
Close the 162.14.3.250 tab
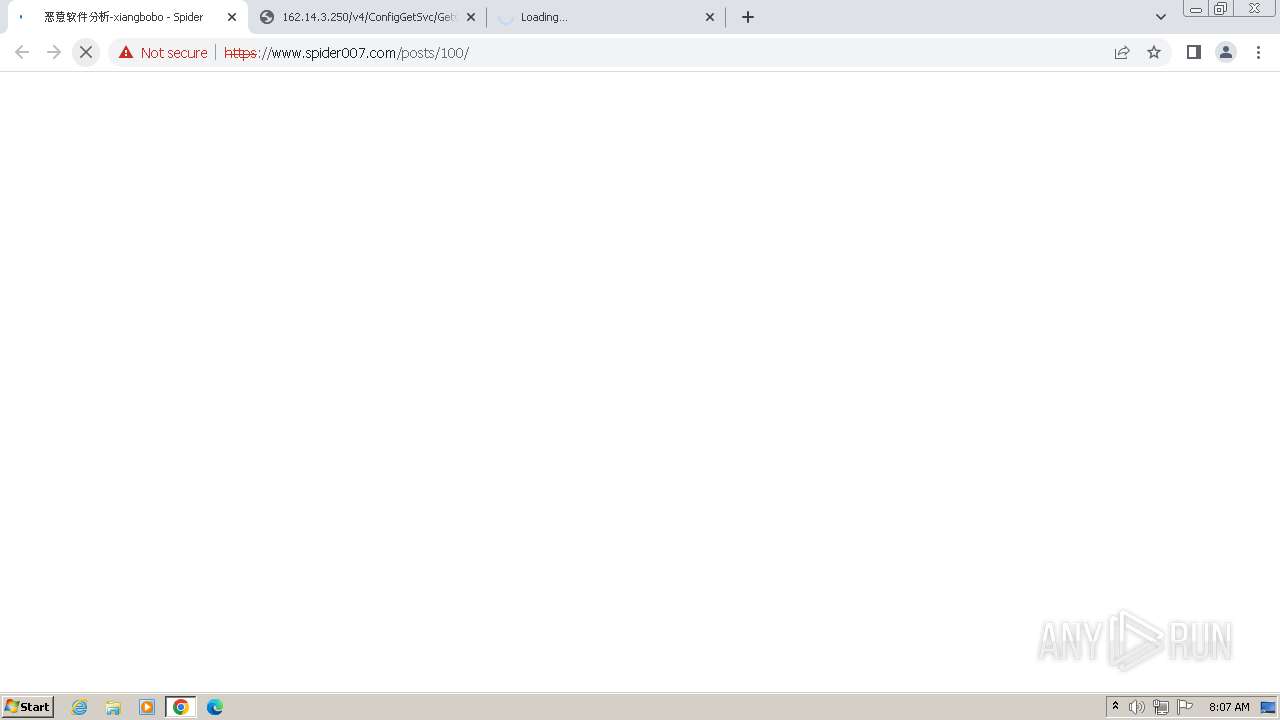click(x=471, y=17)
